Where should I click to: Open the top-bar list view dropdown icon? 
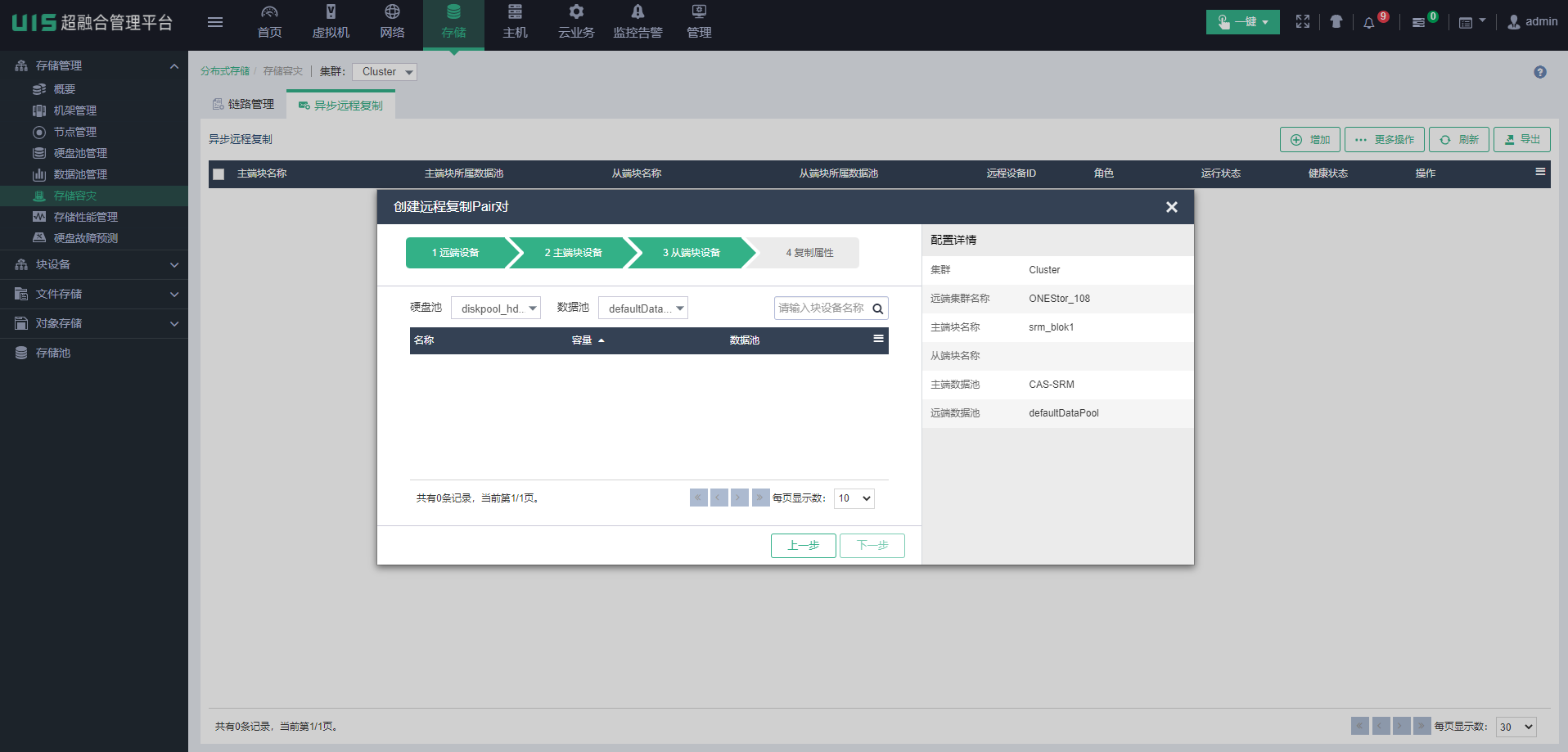pos(1472,22)
